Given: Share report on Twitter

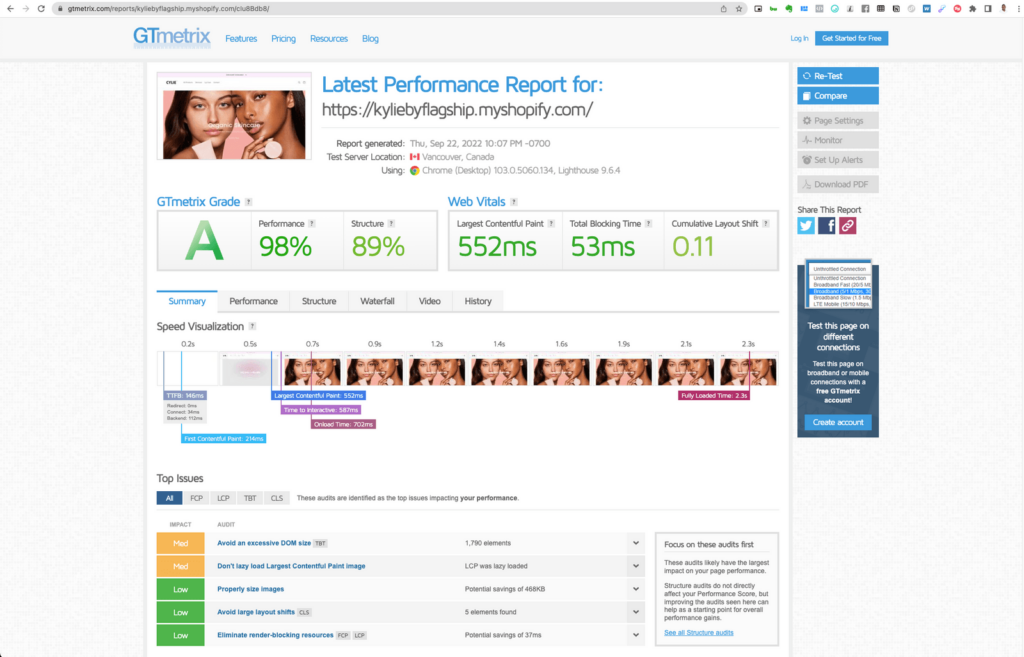Looking at the screenshot, I should (806, 226).
